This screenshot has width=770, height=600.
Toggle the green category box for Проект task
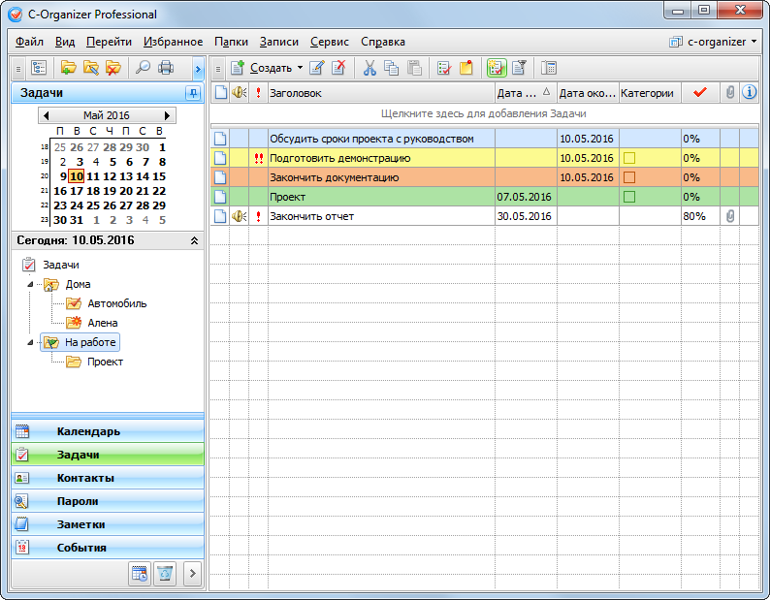coord(629,197)
